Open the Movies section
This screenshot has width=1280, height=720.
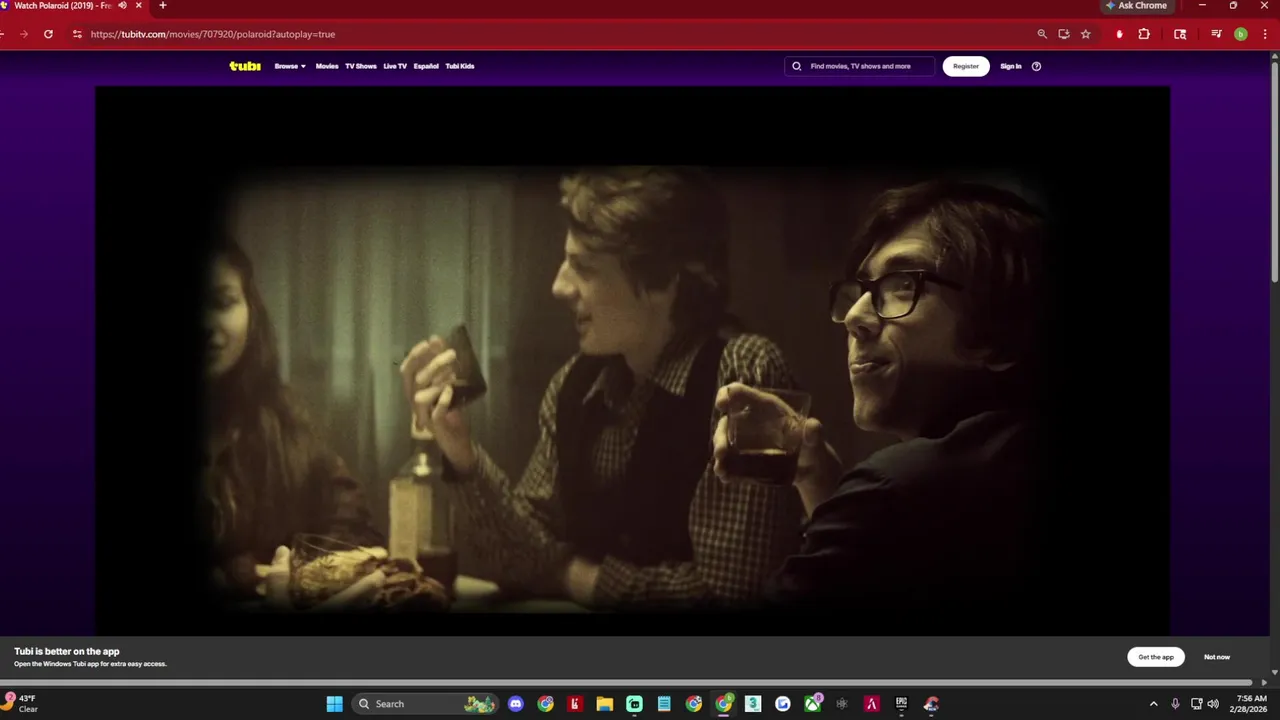[327, 66]
